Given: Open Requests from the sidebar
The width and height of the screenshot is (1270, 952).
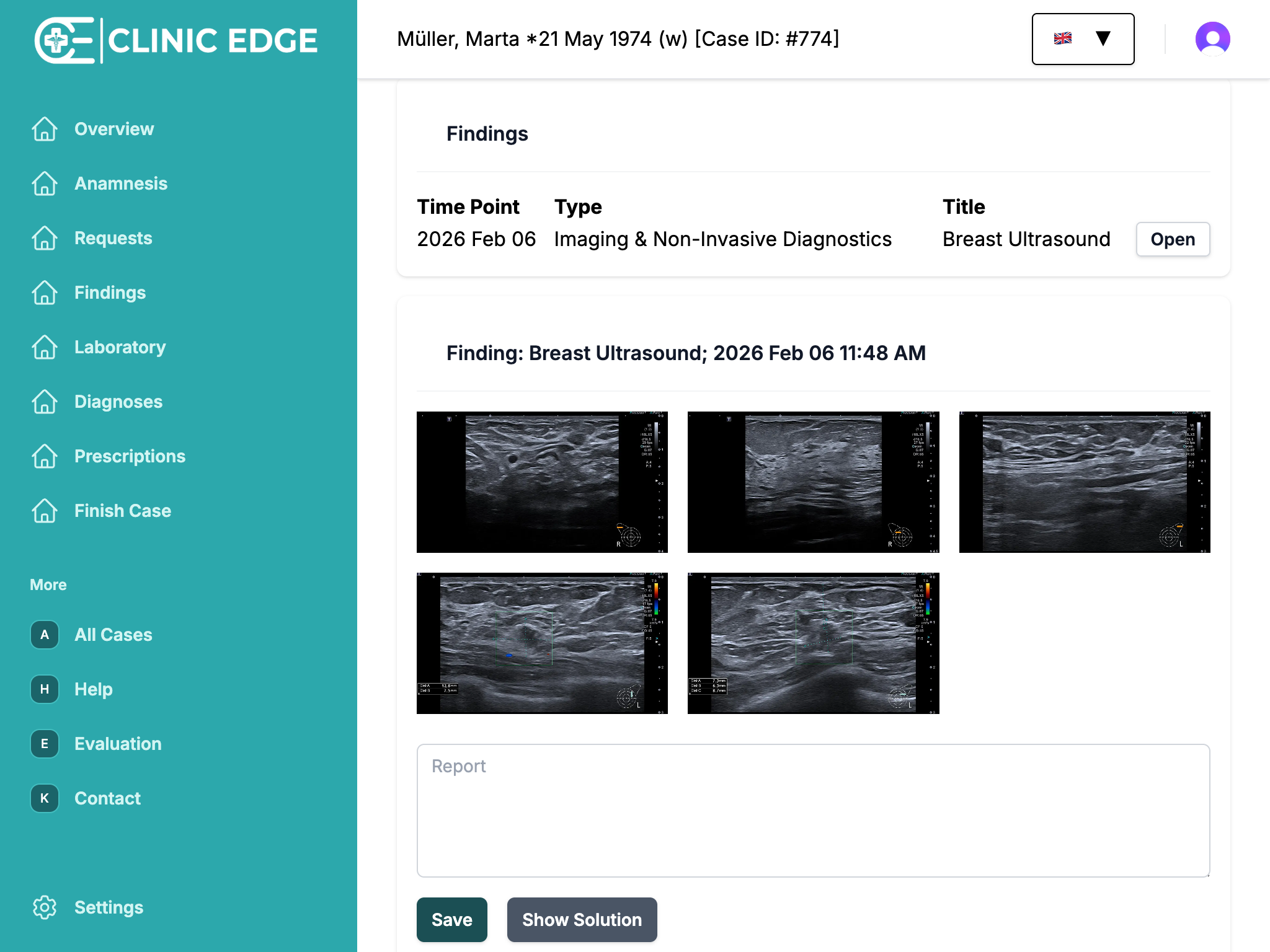Looking at the screenshot, I should click(44, 238).
